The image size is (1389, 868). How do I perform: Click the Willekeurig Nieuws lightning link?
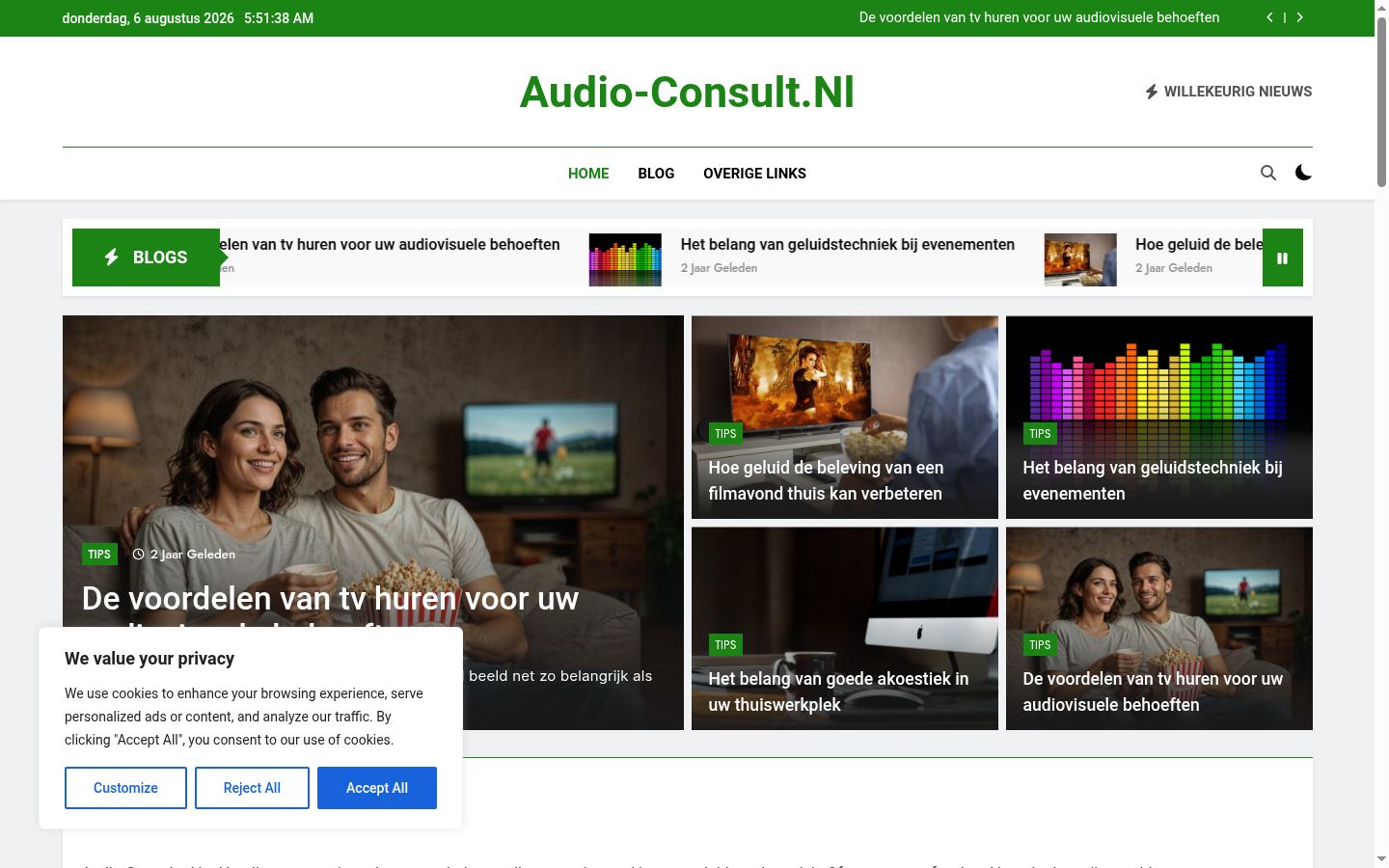[x=1228, y=92]
